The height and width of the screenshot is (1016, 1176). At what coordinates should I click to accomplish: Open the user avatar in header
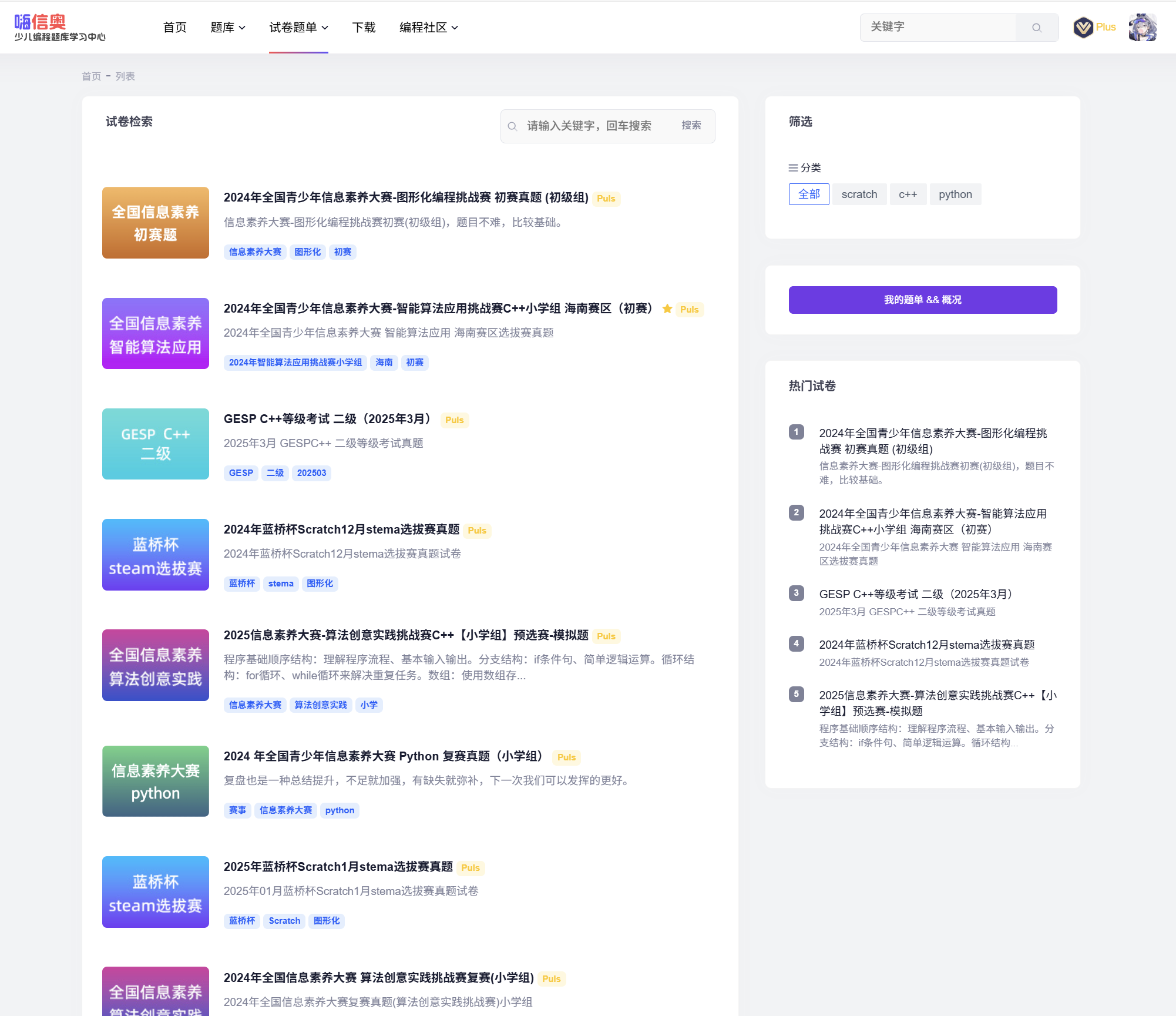pos(1142,28)
